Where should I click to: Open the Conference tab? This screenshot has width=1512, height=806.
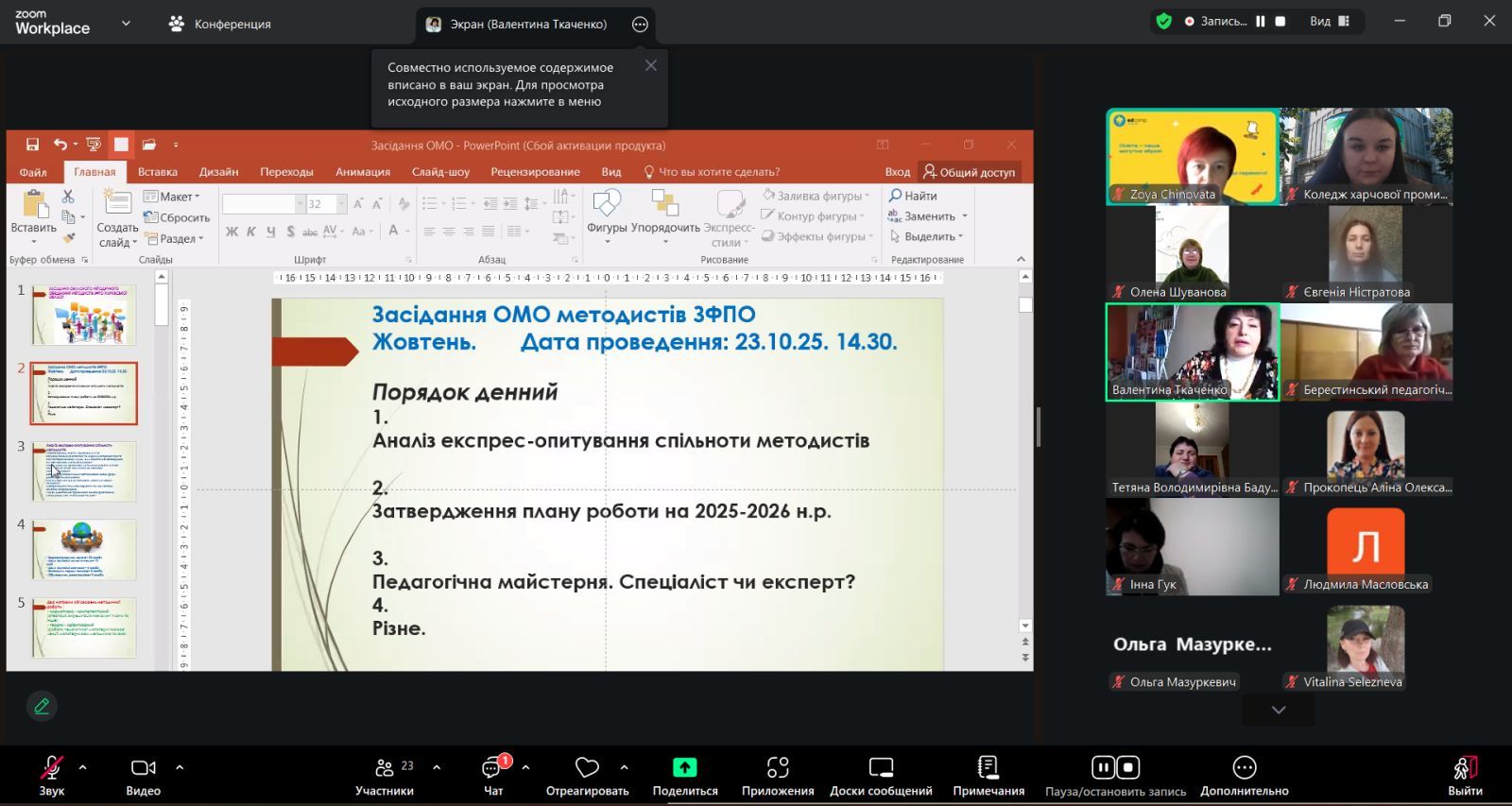[x=219, y=24]
